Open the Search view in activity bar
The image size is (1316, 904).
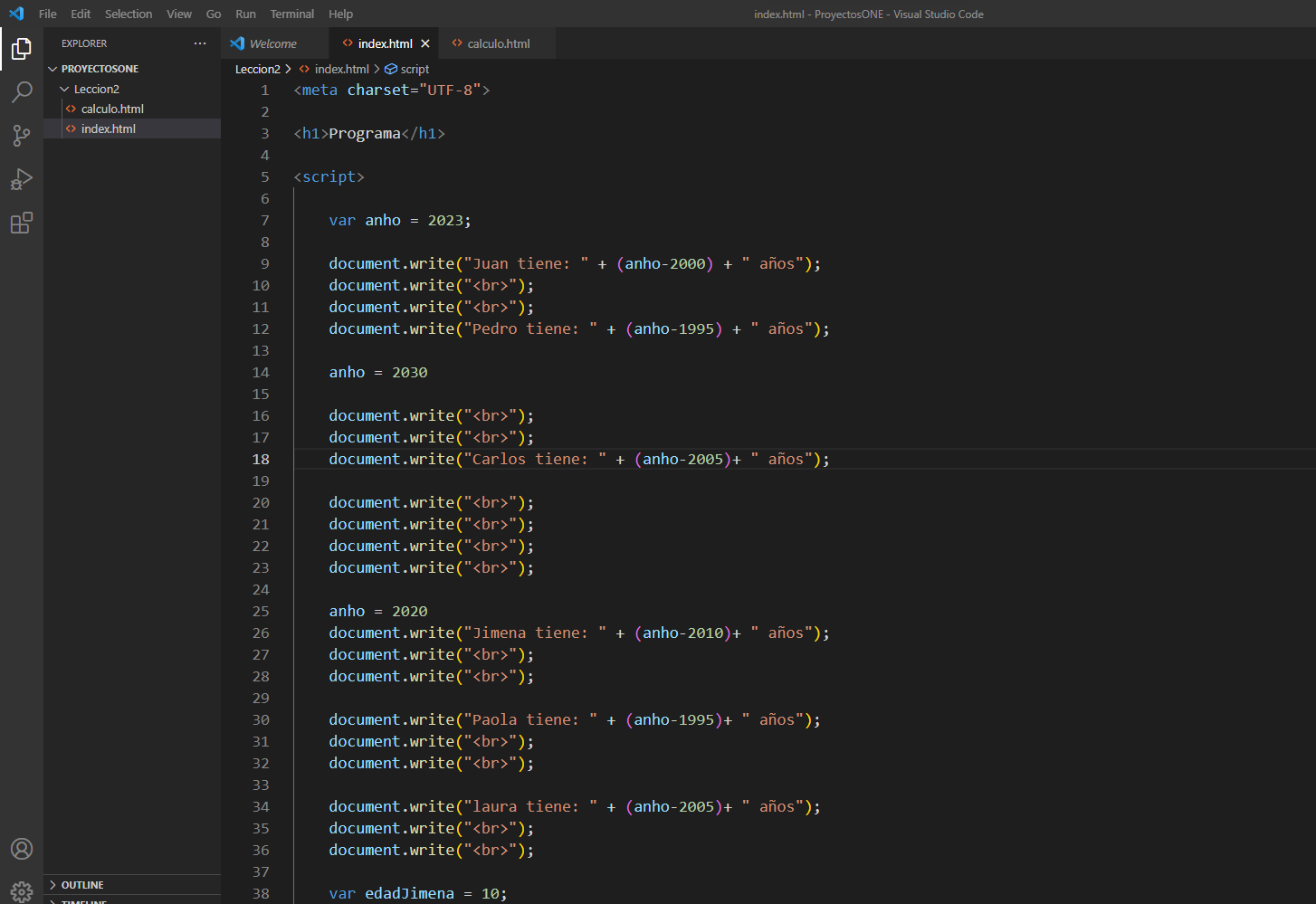tap(22, 92)
